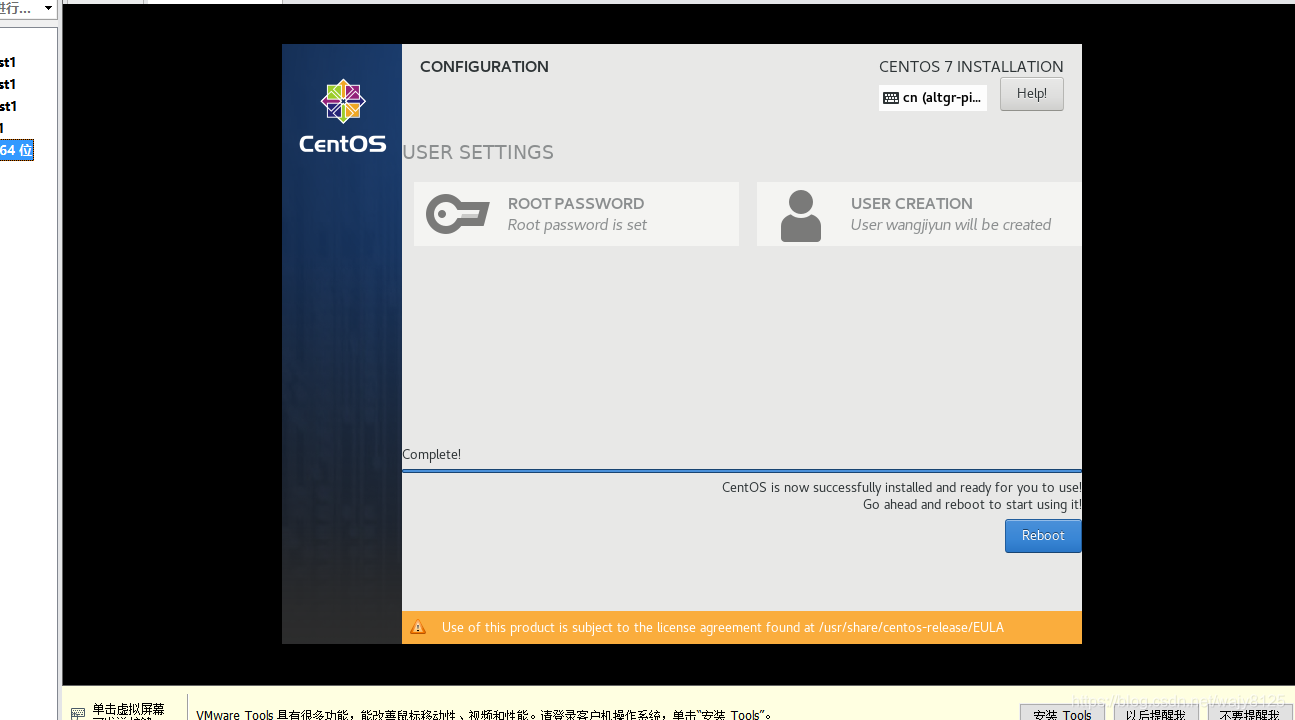Screen dimensions: 1295x720
Task: Click the 'CENTOS 7 INSTALLATION' title
Action: click(x=971, y=67)
